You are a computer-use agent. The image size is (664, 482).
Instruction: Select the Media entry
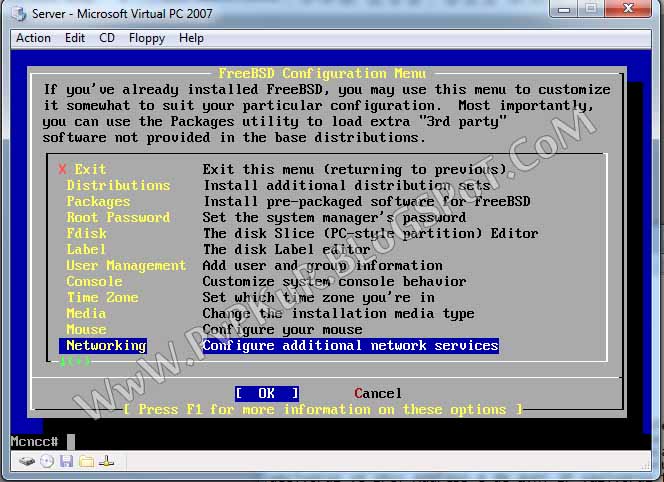coord(86,313)
